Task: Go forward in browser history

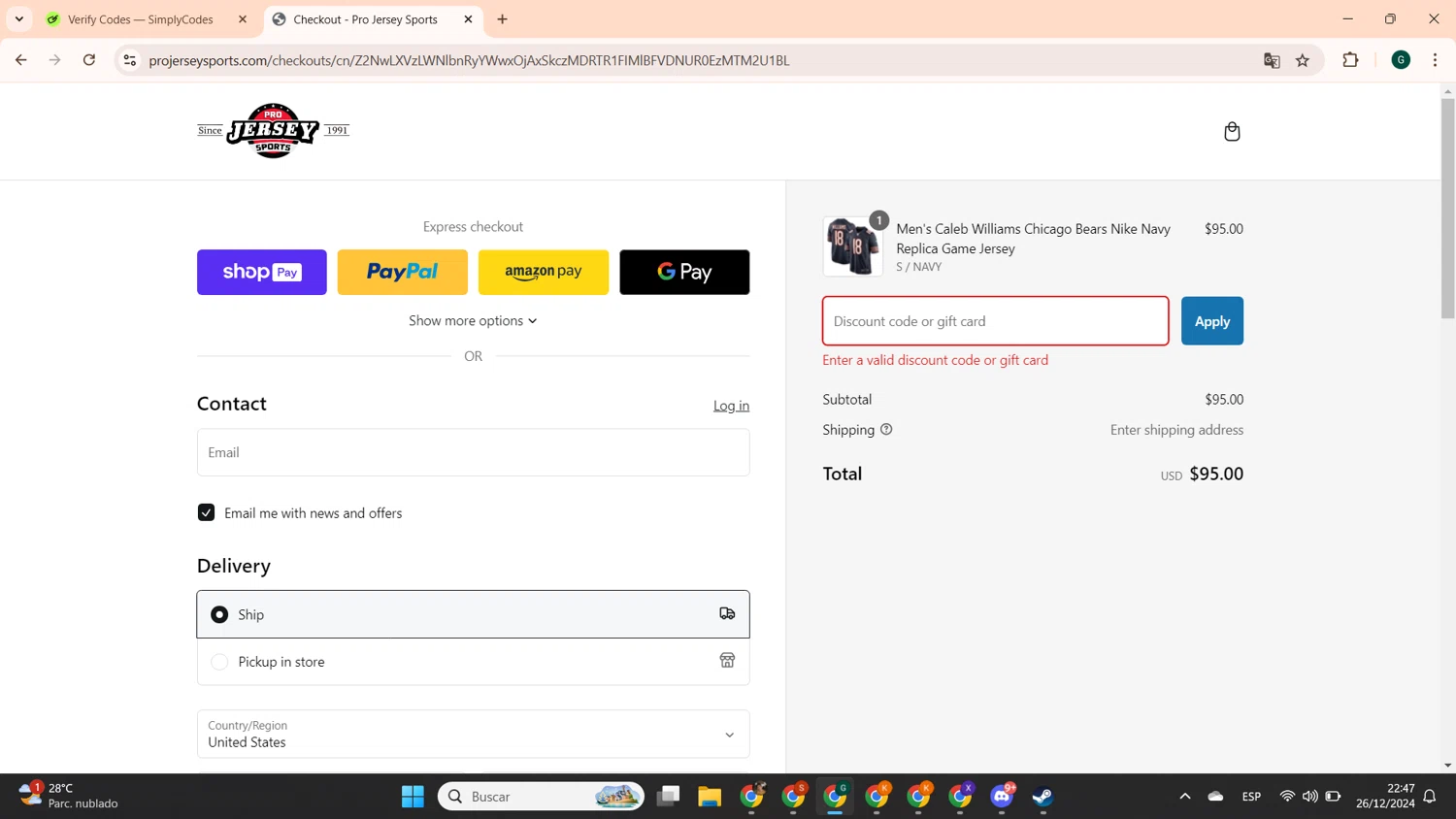Action: [x=55, y=60]
